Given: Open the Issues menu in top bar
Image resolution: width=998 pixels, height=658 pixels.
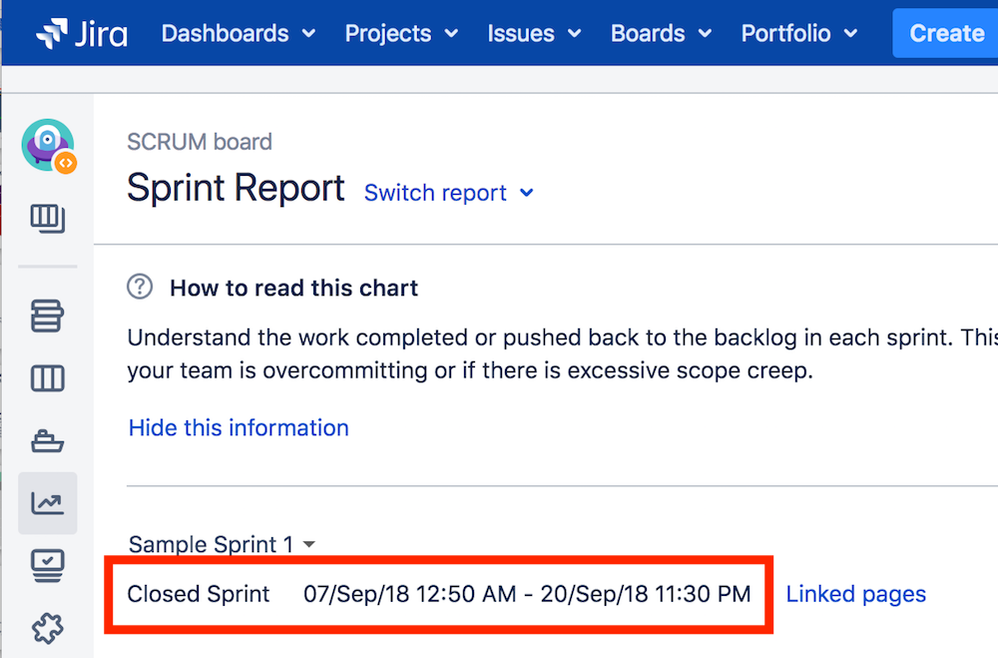Looking at the screenshot, I should (534, 33).
